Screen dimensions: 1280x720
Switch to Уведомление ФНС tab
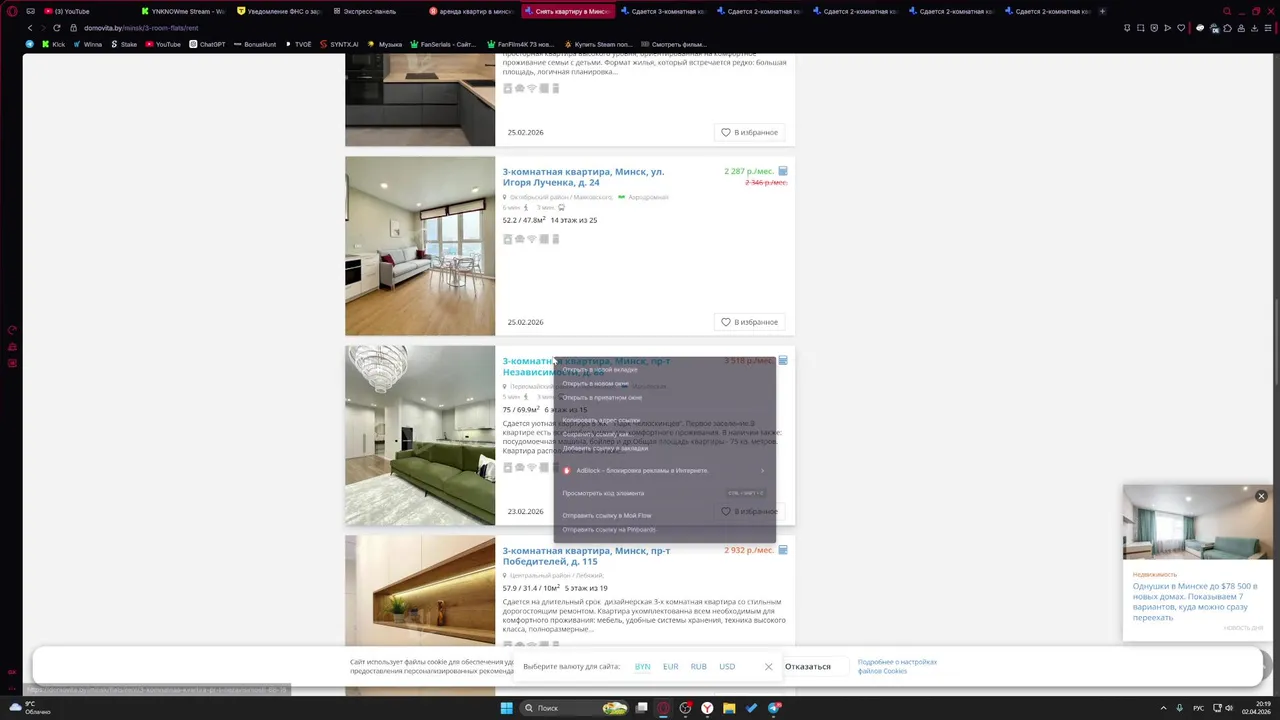(279, 11)
